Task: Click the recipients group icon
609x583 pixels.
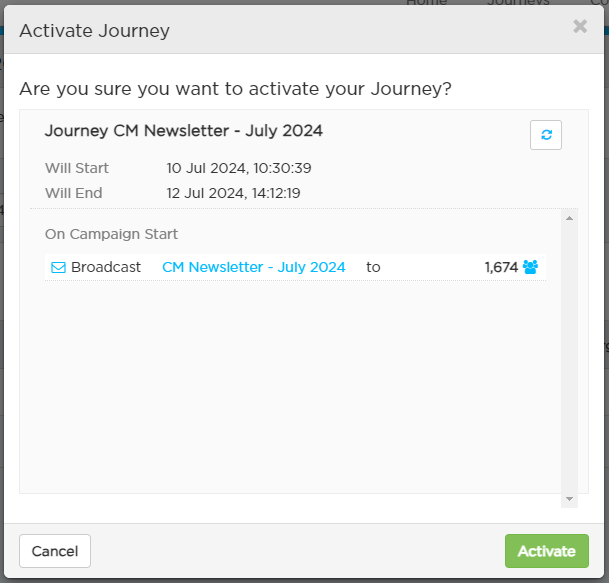Action: click(x=530, y=267)
